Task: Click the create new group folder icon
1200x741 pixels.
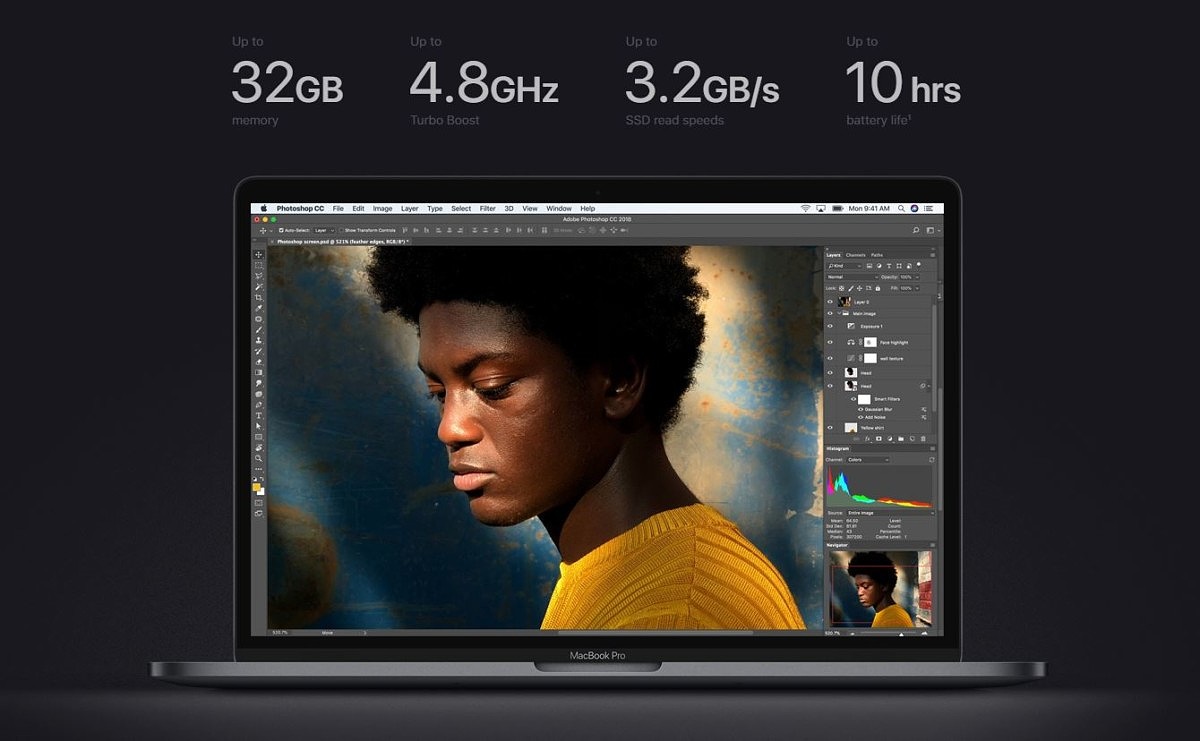Action: point(901,438)
